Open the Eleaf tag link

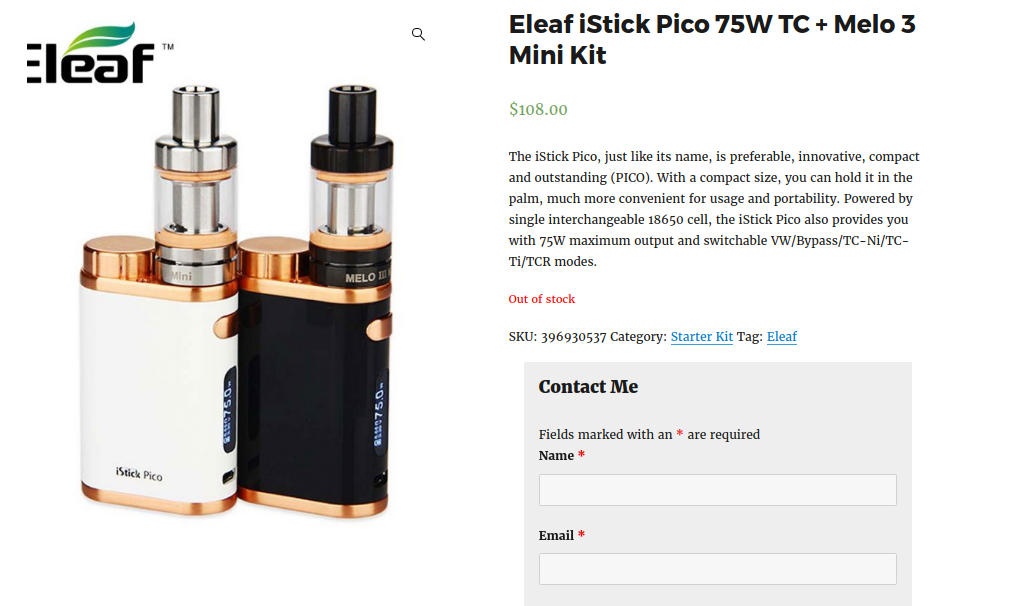pos(781,336)
